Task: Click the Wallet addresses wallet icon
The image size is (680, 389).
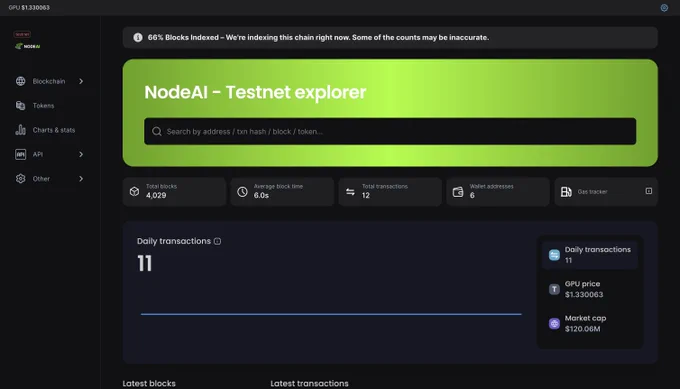Action: (458, 191)
